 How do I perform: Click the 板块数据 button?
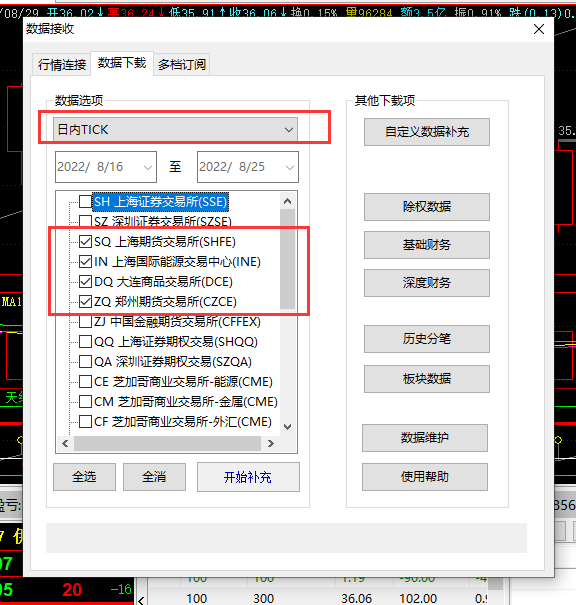click(427, 379)
